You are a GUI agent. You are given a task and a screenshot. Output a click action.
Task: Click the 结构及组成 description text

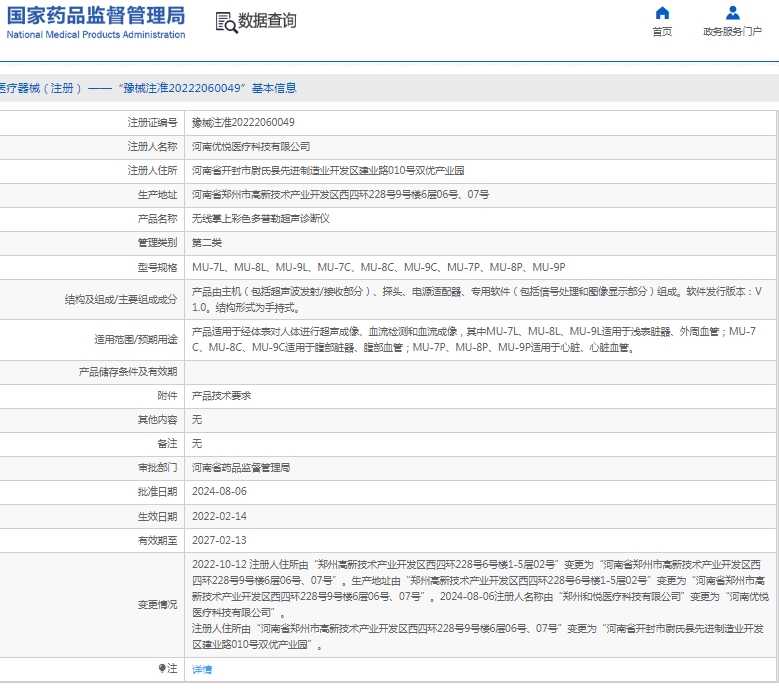click(477, 300)
